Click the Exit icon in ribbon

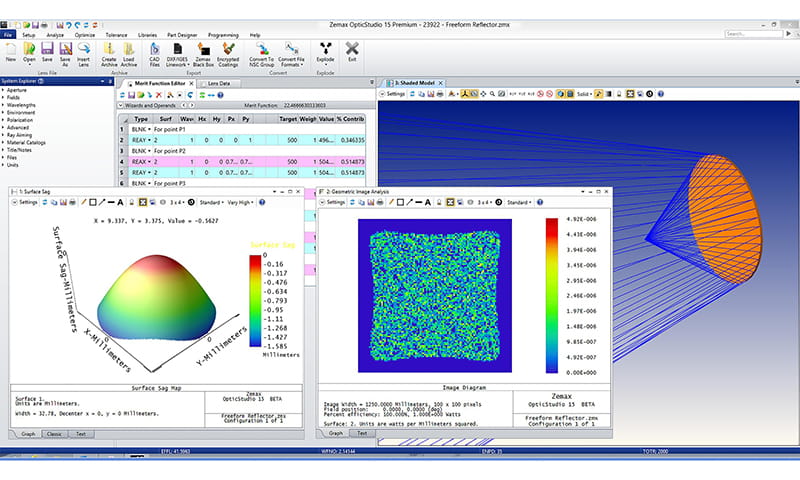(352, 52)
